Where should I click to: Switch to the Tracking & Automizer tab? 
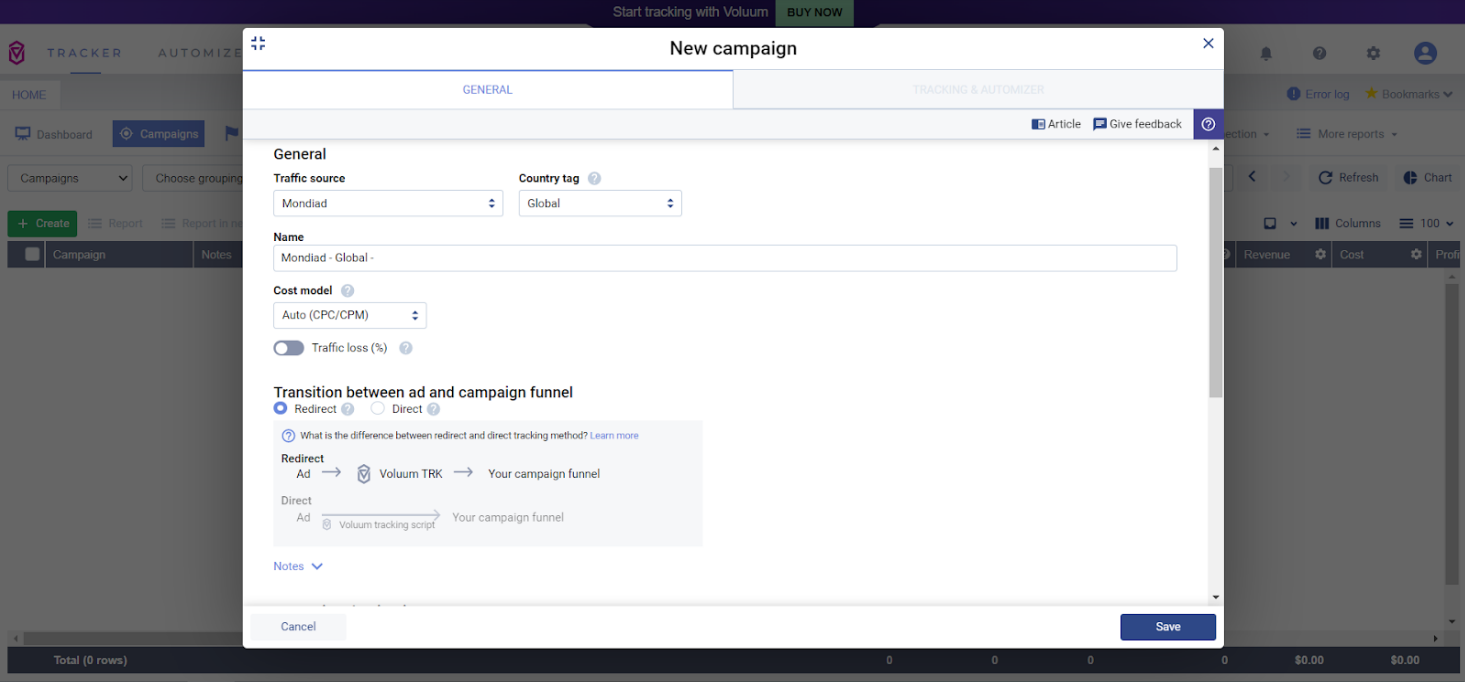pos(977,90)
